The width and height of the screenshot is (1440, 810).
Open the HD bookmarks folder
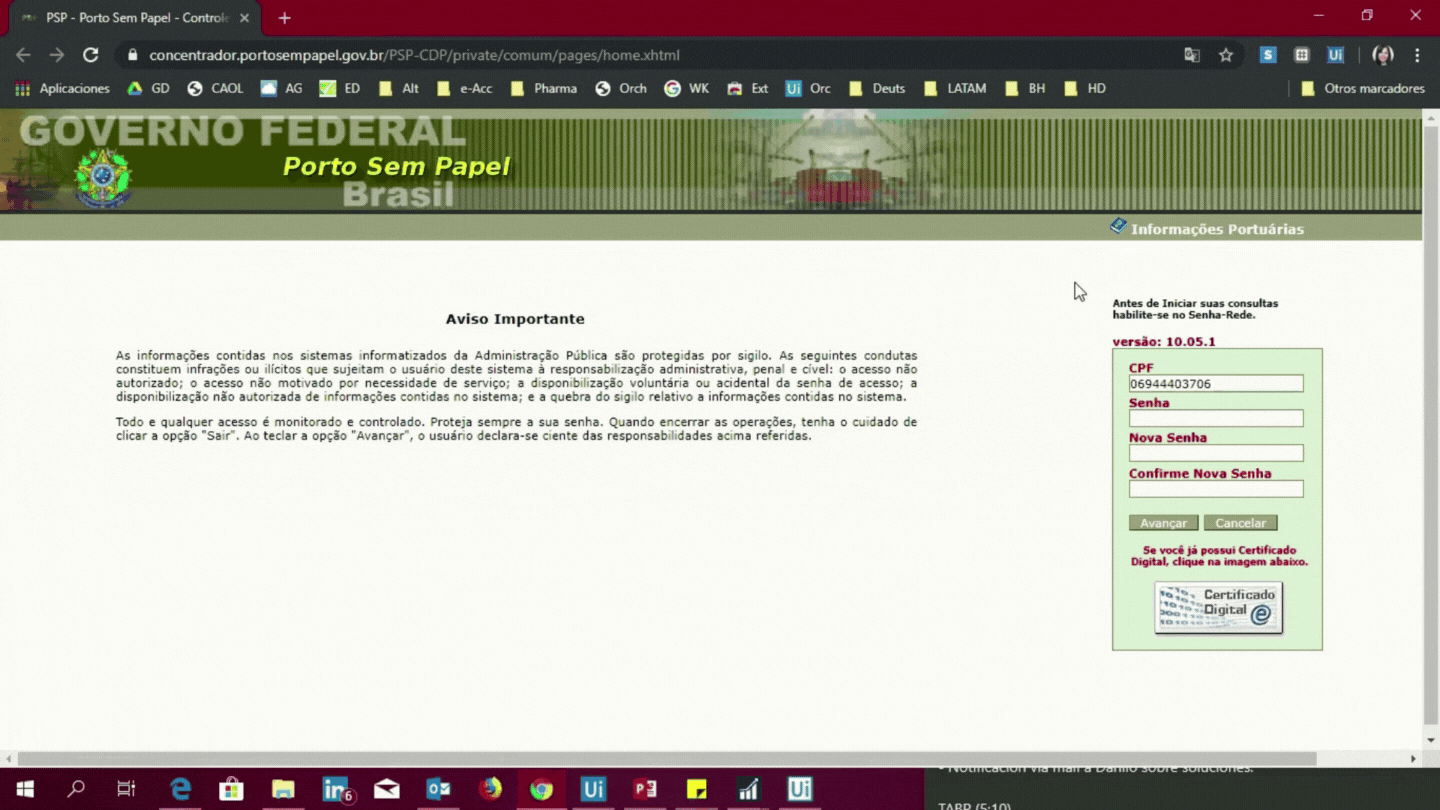pyautogui.click(x=1084, y=88)
